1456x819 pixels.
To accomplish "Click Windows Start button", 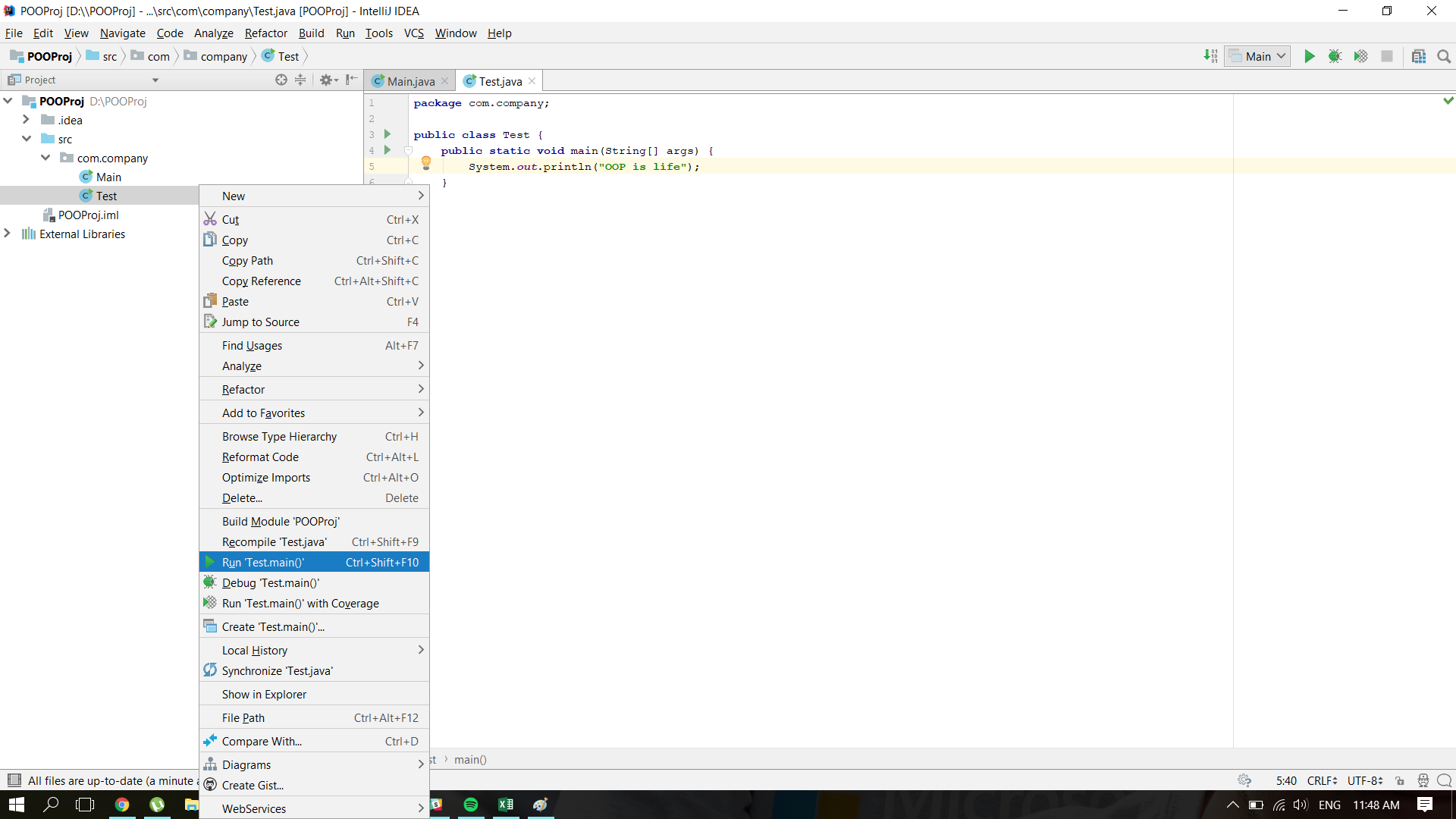I will point(17,805).
